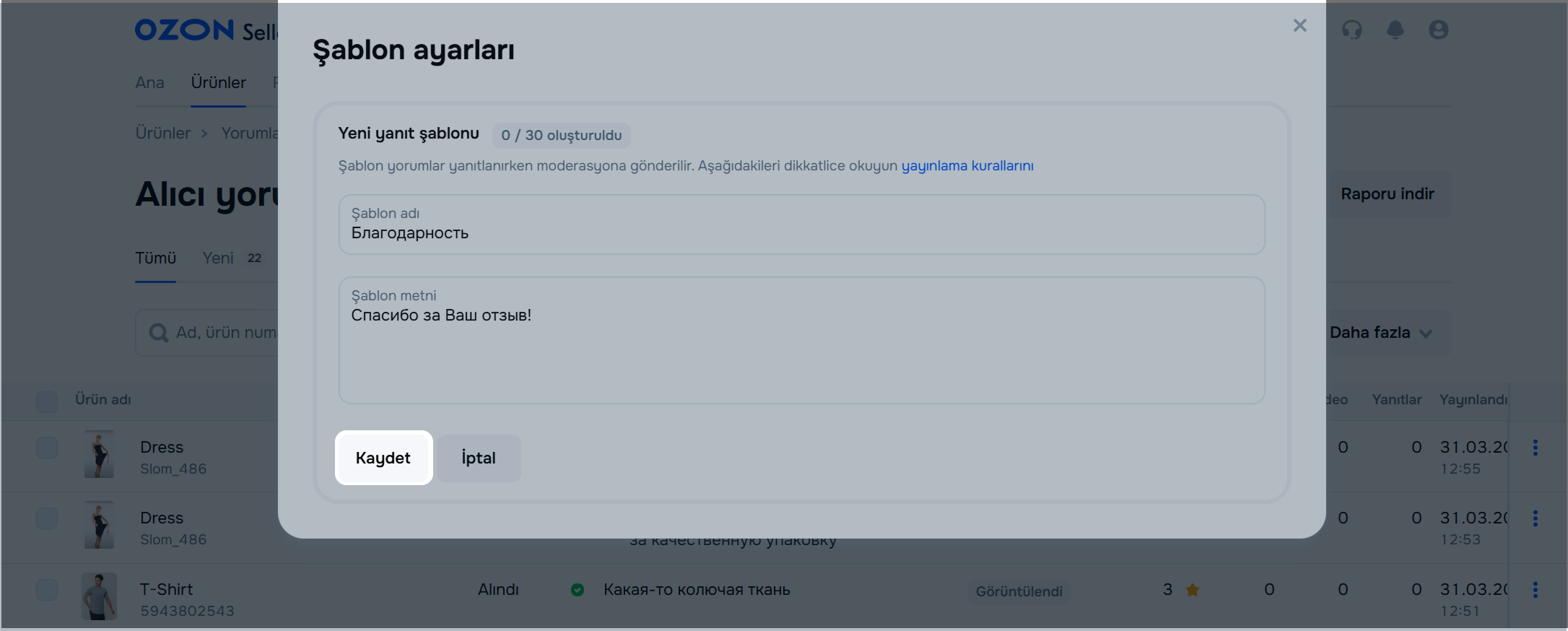Switch to the Yeni tab

click(x=219, y=258)
